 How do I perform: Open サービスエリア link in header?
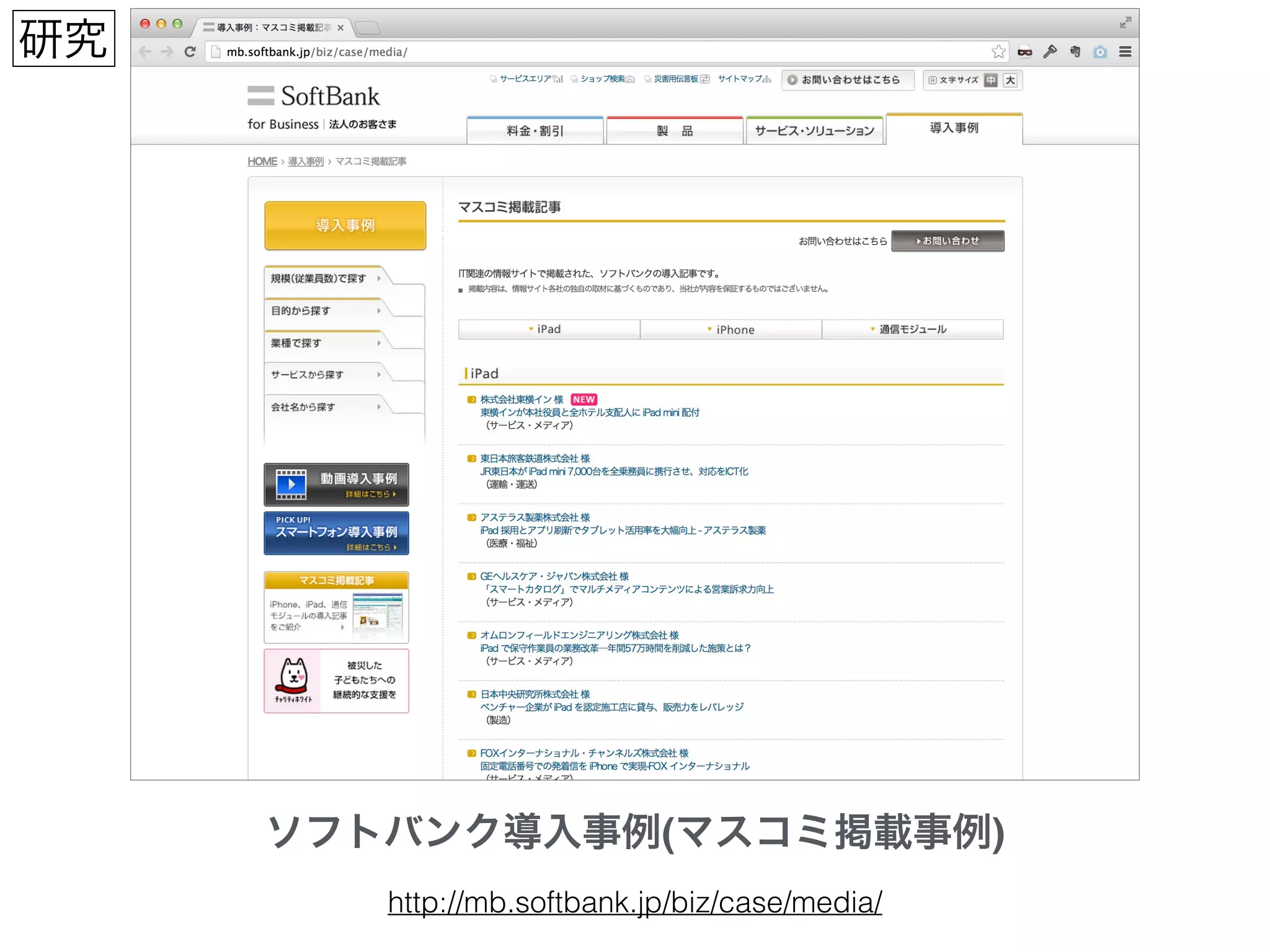point(526,79)
